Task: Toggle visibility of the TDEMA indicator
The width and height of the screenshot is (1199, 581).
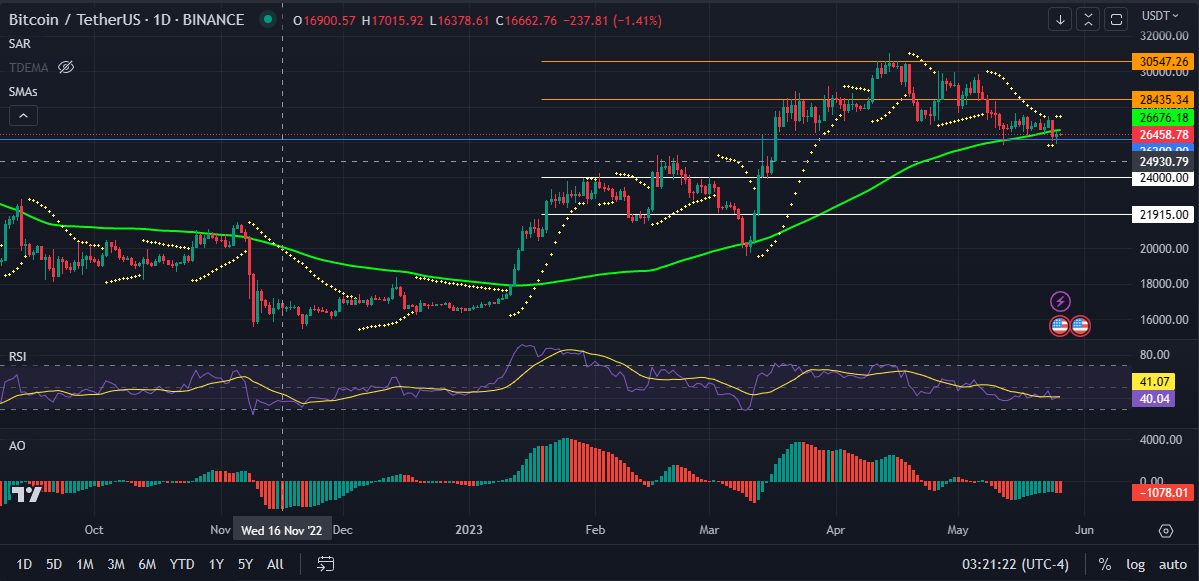Action: [66, 67]
